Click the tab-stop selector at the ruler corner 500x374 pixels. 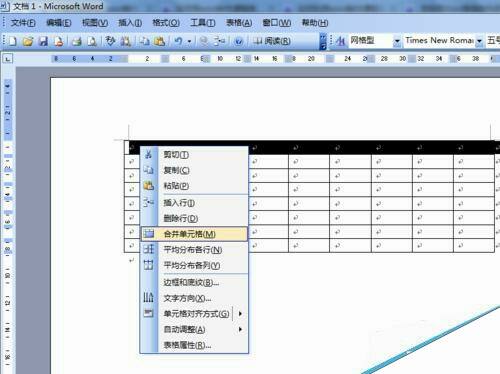coord(7,59)
